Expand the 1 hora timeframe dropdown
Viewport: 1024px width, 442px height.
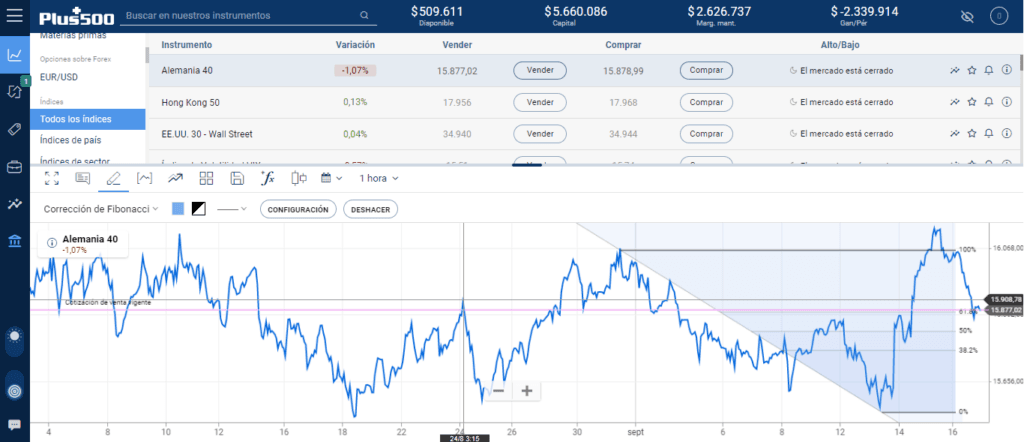pos(379,178)
